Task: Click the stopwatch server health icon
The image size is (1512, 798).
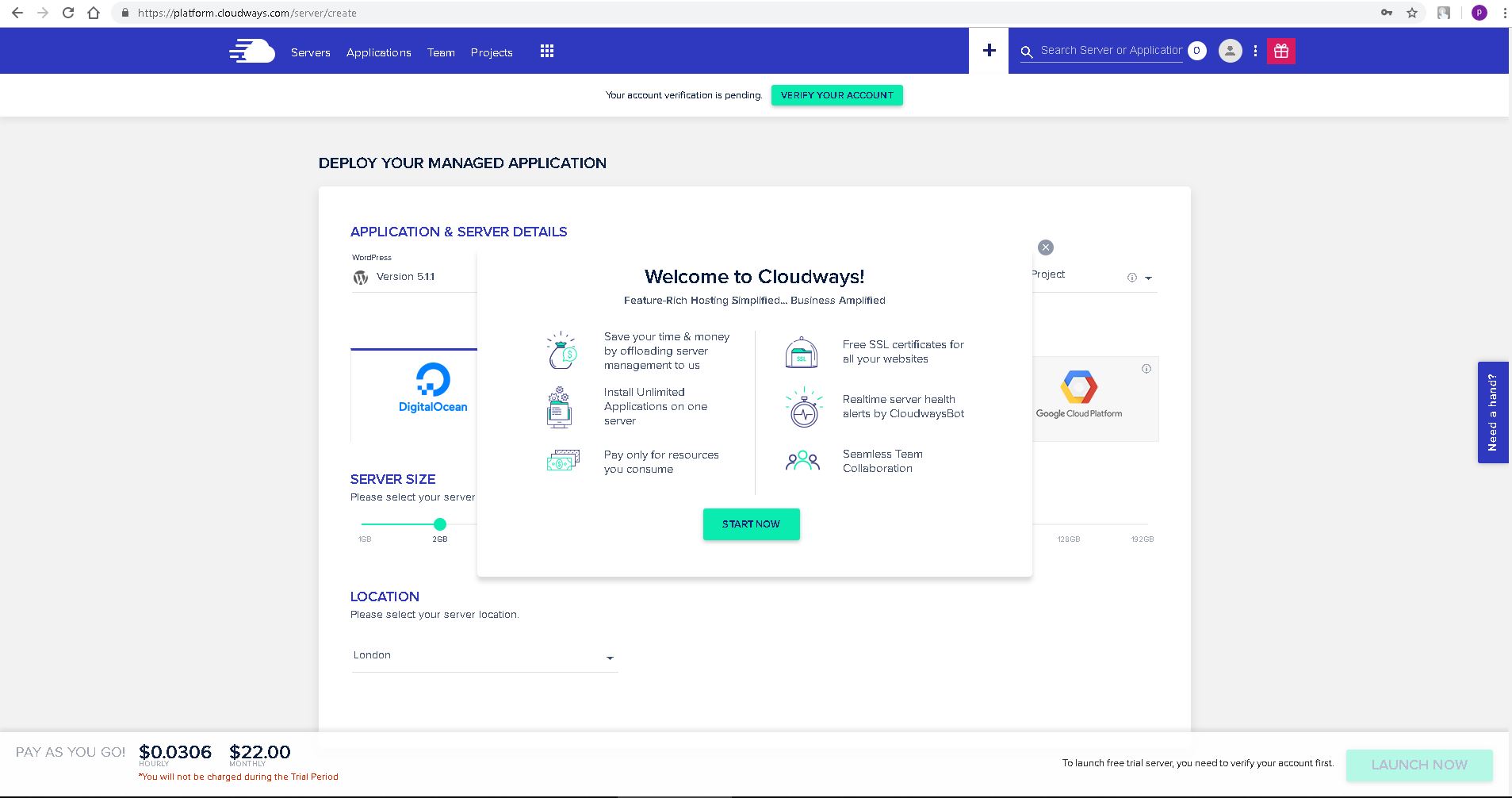Action: tap(803, 407)
